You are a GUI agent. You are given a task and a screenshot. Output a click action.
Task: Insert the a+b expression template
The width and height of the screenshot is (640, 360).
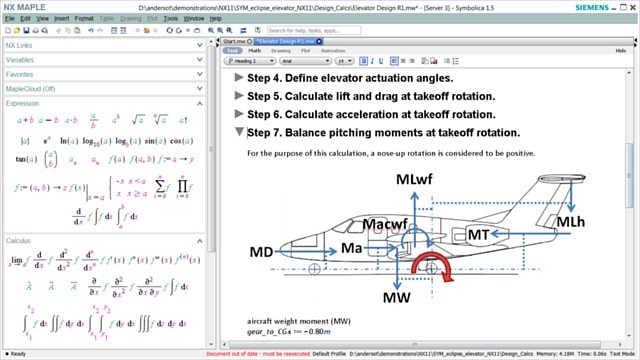25,120
